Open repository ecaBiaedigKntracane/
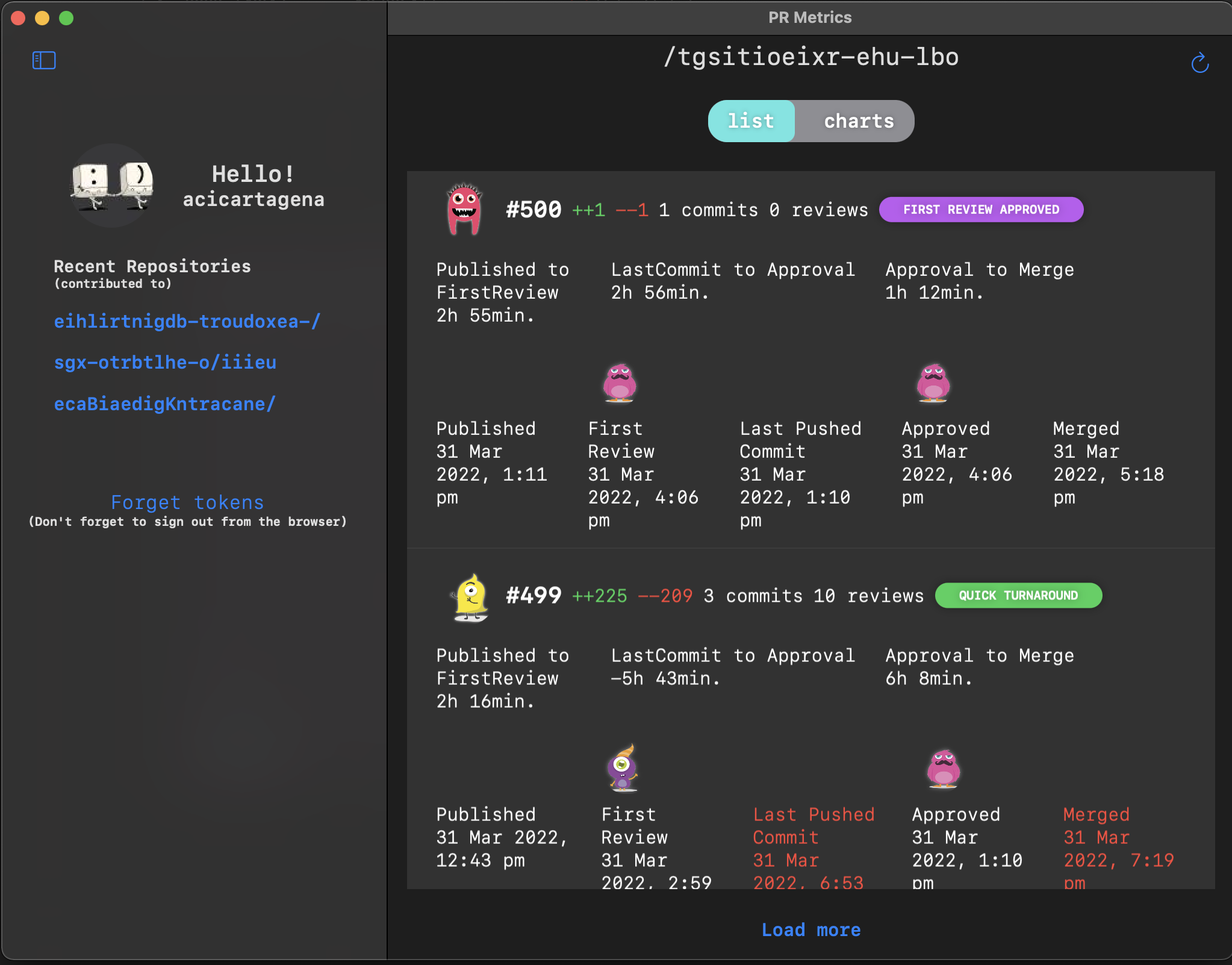 (x=165, y=404)
